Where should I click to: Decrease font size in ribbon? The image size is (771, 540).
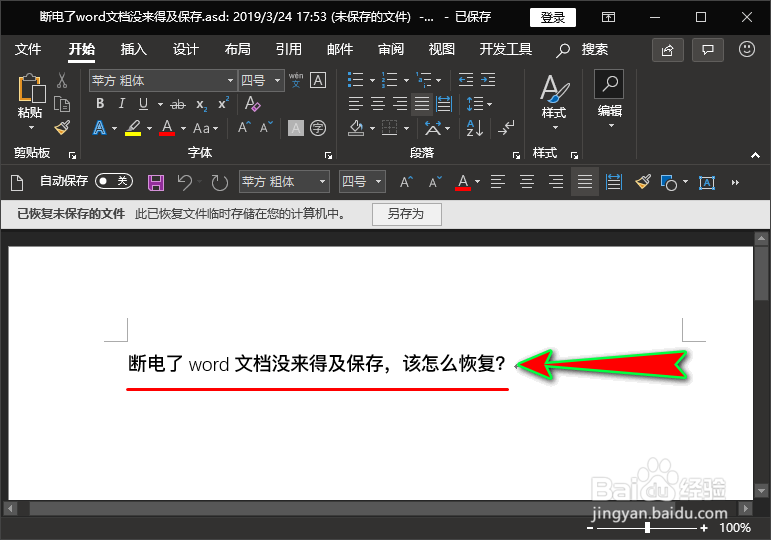(266, 128)
